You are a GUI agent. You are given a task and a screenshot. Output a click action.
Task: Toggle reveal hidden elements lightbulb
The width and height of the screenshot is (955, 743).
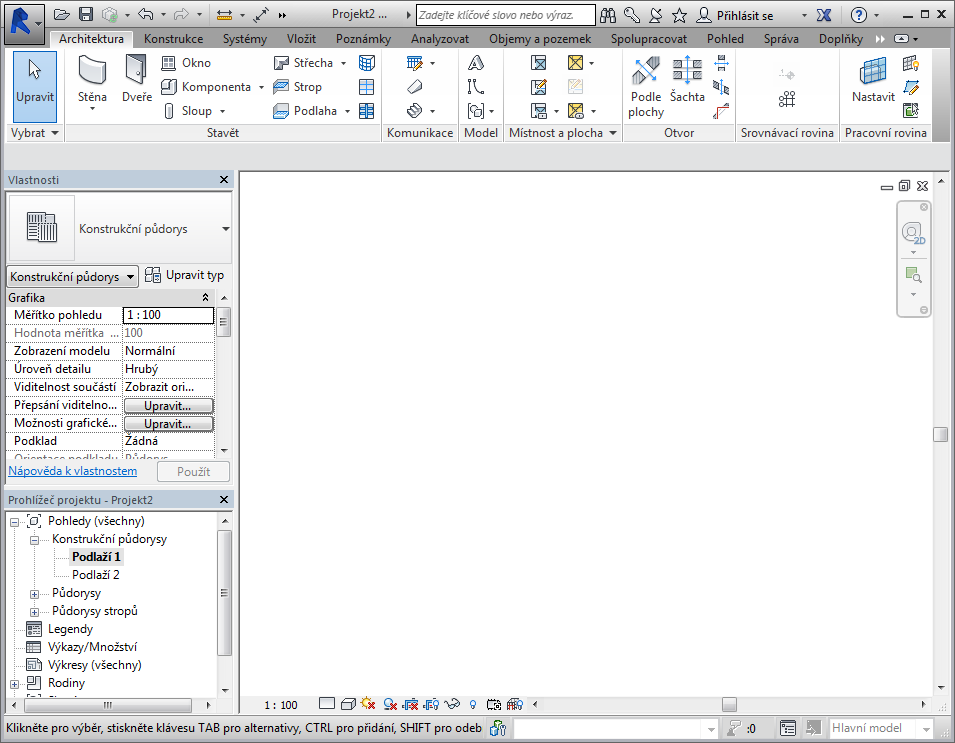point(473,705)
